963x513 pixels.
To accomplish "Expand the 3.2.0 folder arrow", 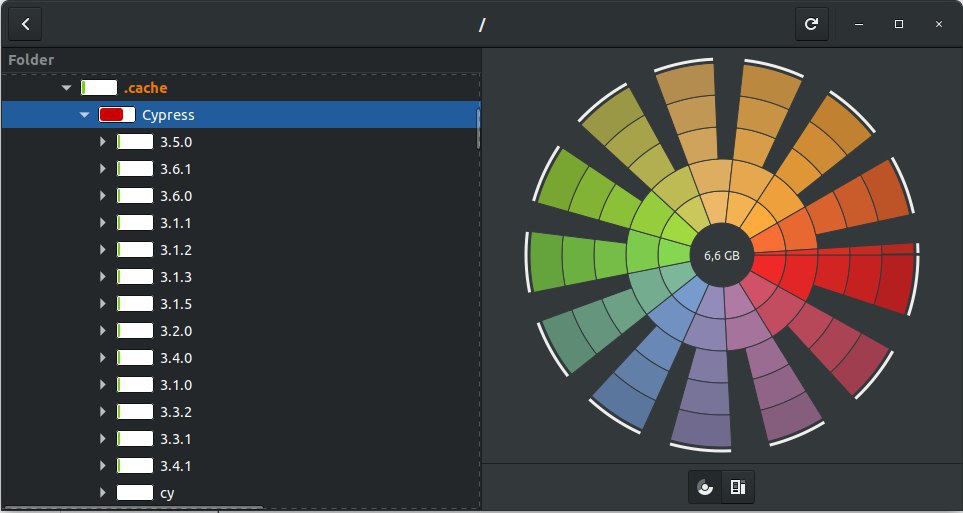I will (x=102, y=331).
